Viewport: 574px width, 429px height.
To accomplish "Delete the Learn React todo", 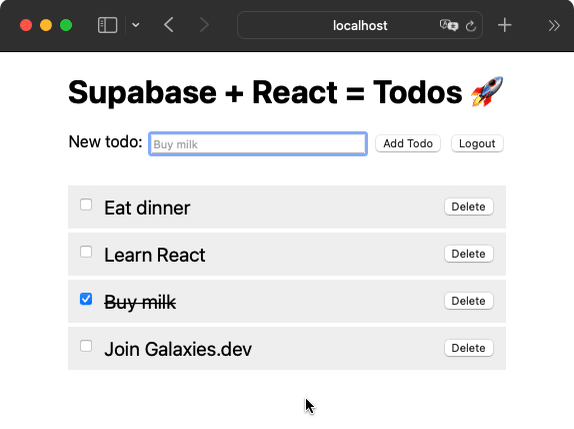I will [x=469, y=254].
